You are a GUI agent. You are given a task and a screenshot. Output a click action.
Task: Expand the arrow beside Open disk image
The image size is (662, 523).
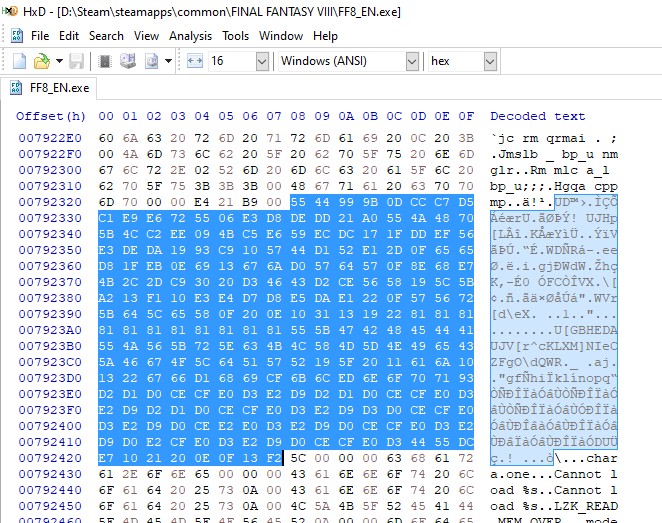coord(168,61)
